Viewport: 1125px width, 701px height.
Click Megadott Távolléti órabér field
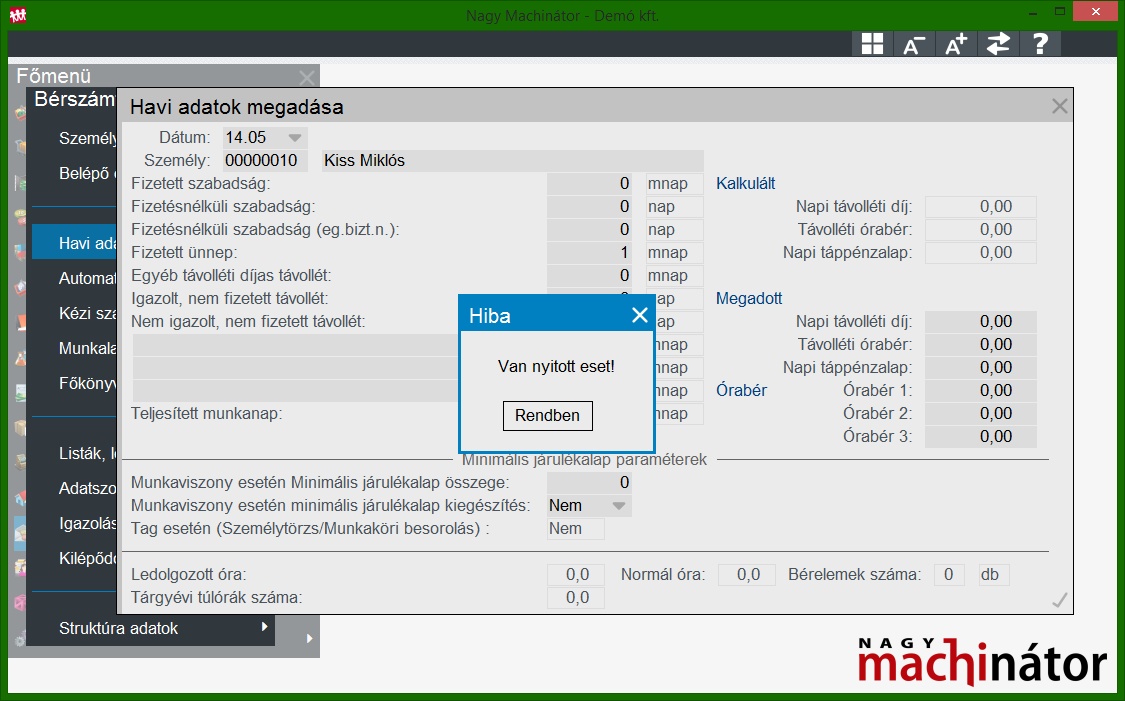click(981, 344)
